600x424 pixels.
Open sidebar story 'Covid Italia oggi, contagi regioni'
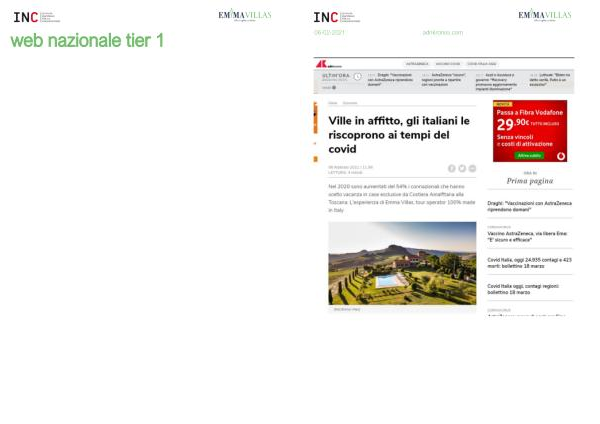pyautogui.click(x=523, y=289)
